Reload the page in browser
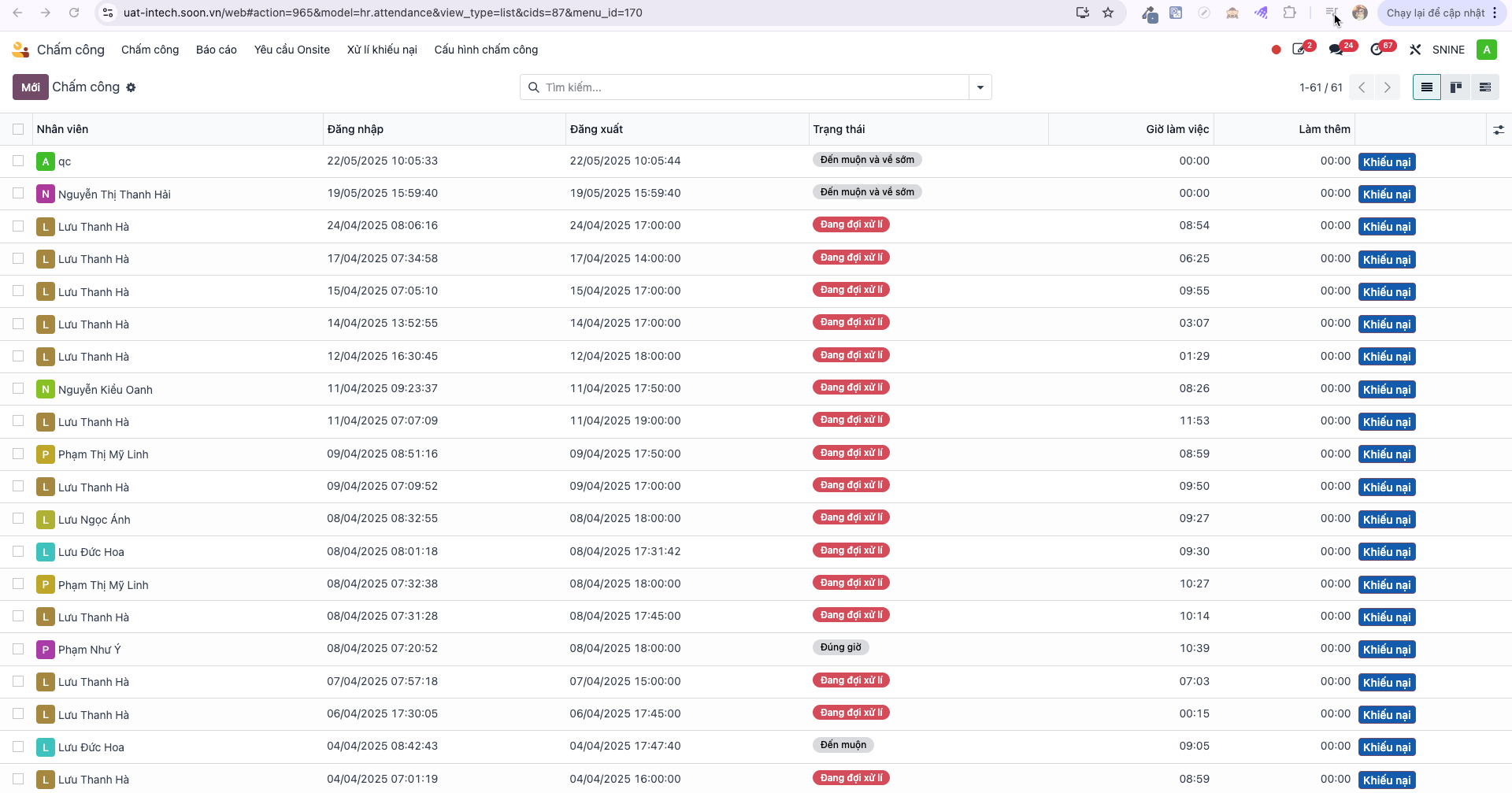 (74, 13)
